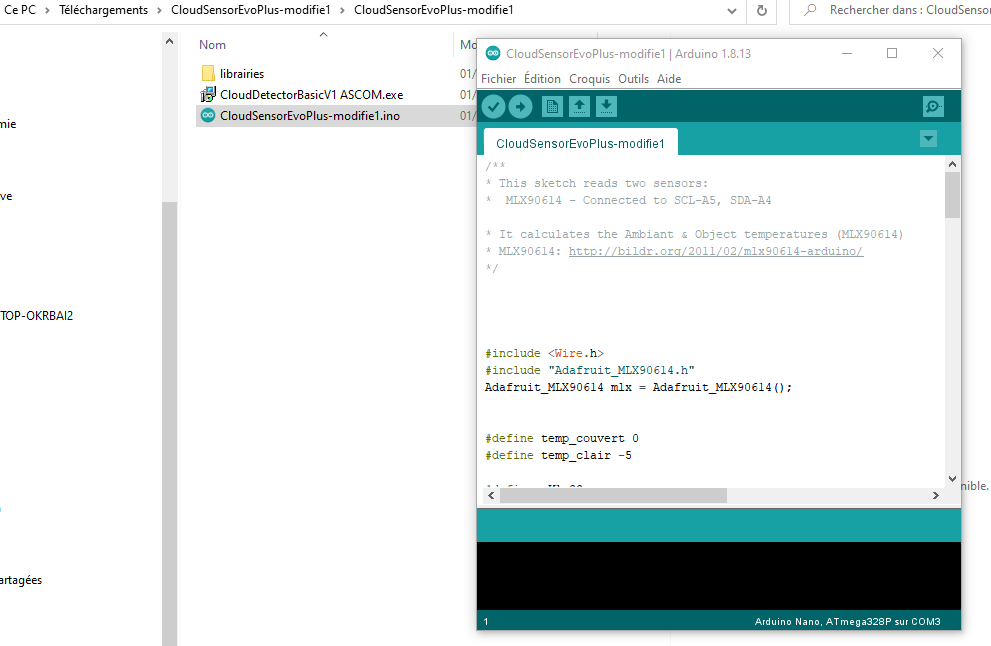Open the Outils menu
This screenshot has width=991, height=646.
(x=633, y=78)
